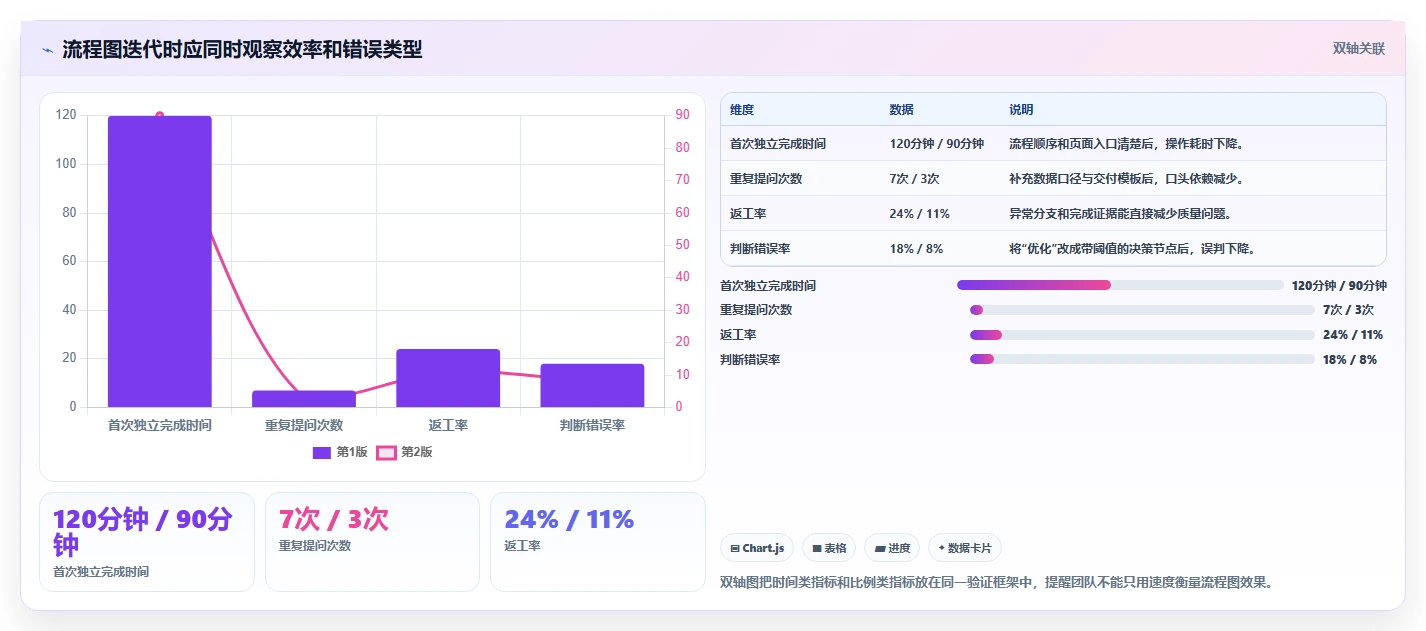Click the 双轴关联 tag in the header
Screen dimensions: 1426x631
pos(1359,48)
